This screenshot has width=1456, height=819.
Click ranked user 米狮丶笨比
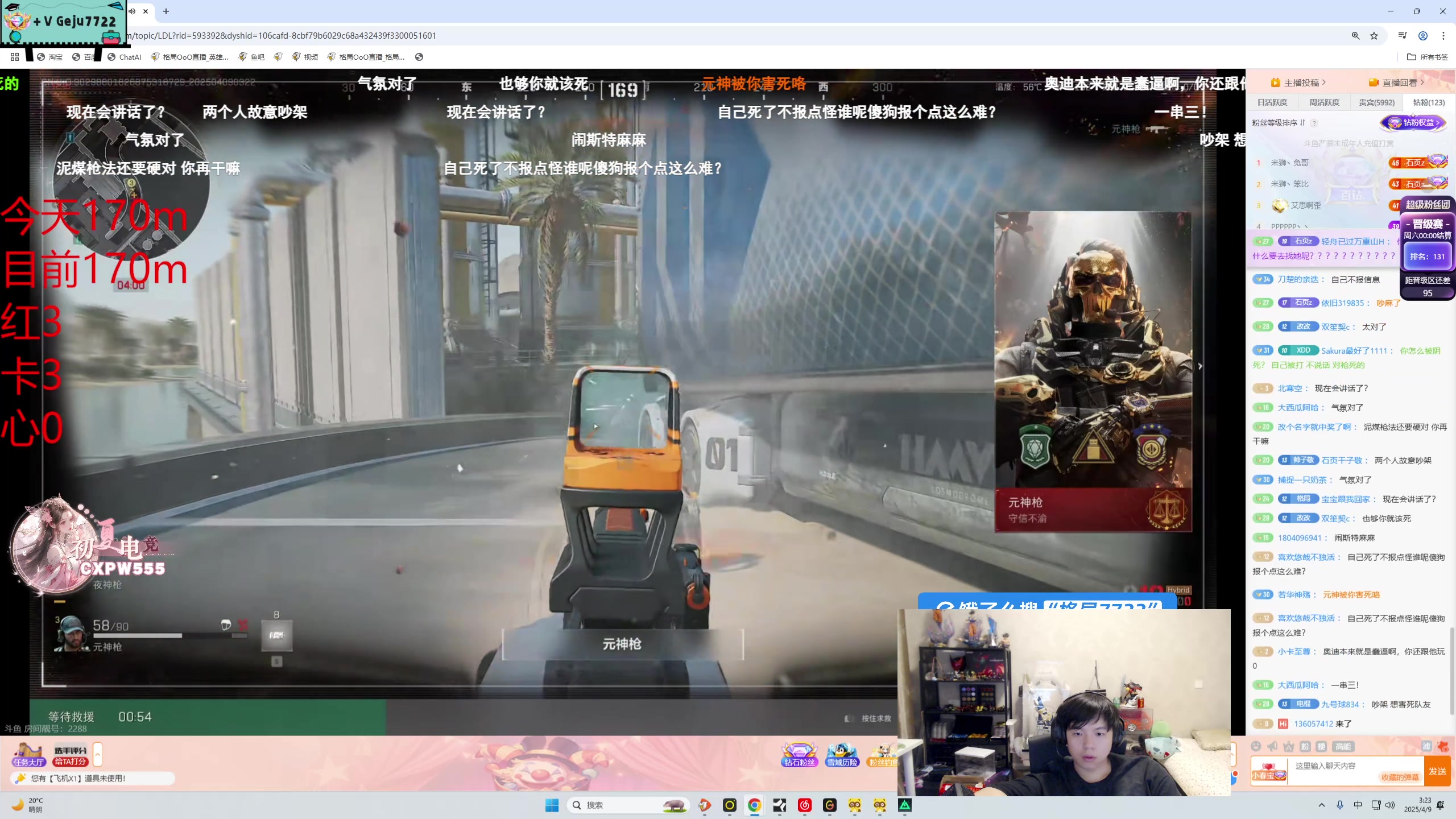tap(1289, 184)
